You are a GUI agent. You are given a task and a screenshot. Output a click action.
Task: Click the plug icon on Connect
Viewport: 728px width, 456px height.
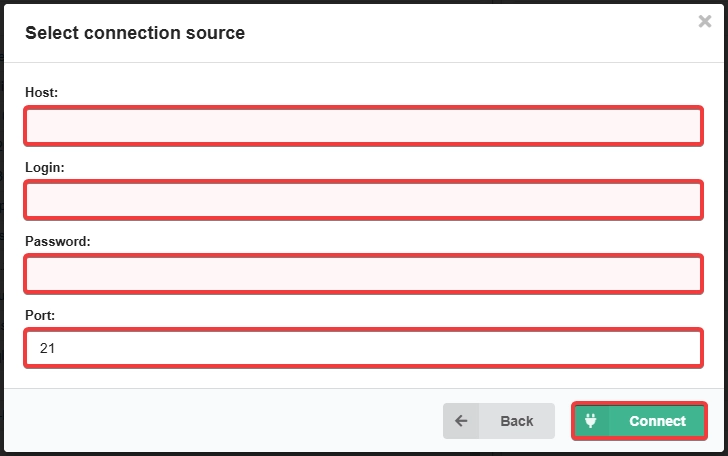tap(591, 421)
